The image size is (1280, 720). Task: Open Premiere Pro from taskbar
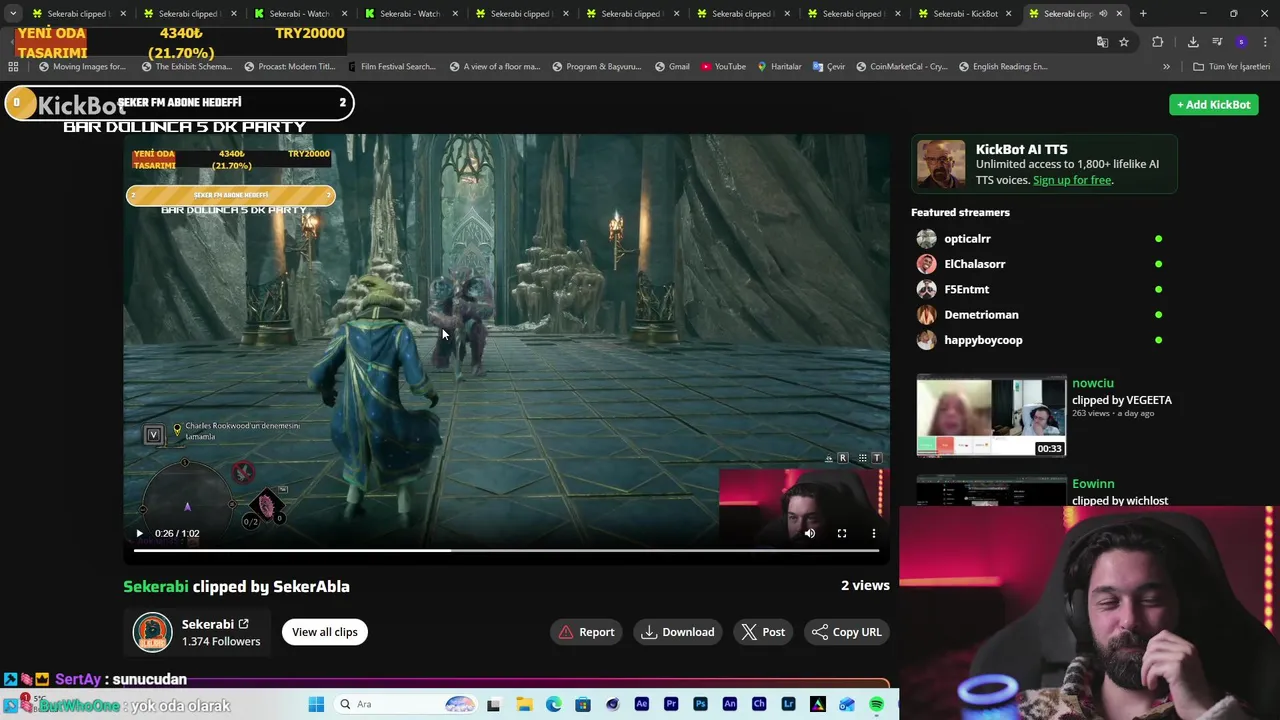(671, 705)
